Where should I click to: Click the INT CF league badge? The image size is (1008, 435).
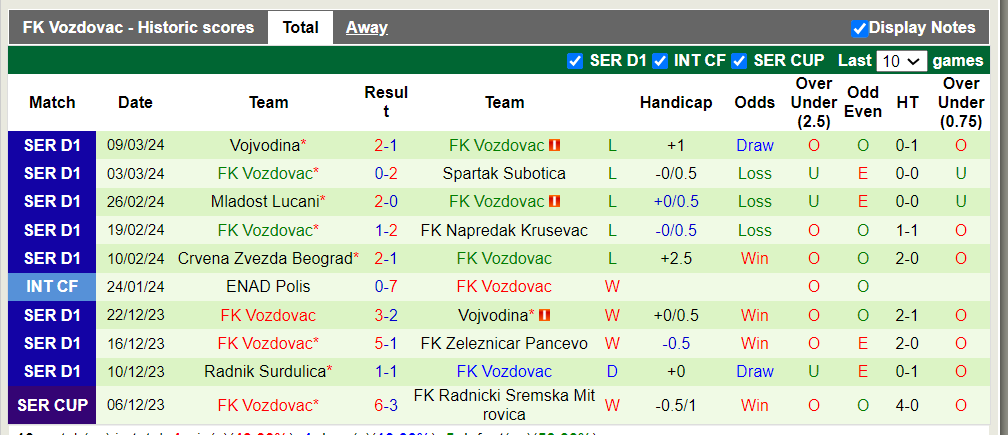[x=52, y=287]
